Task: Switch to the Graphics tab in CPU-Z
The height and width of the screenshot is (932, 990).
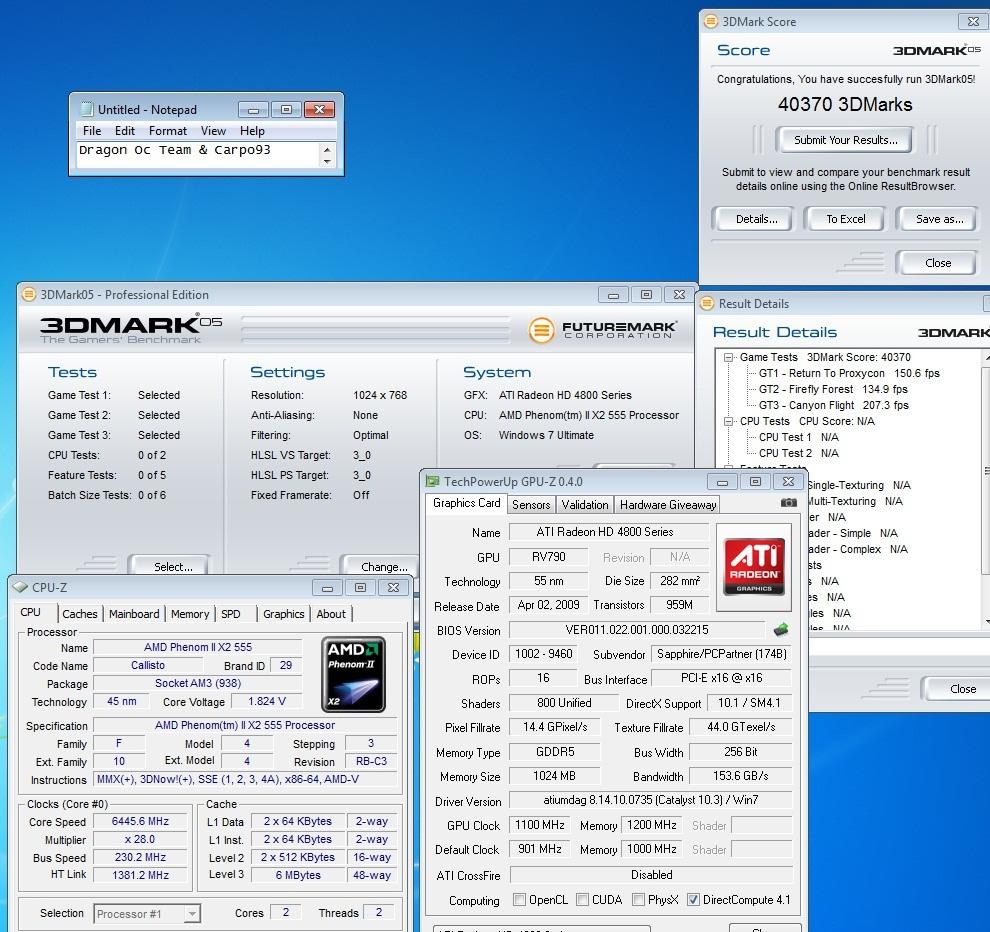Action: click(283, 614)
